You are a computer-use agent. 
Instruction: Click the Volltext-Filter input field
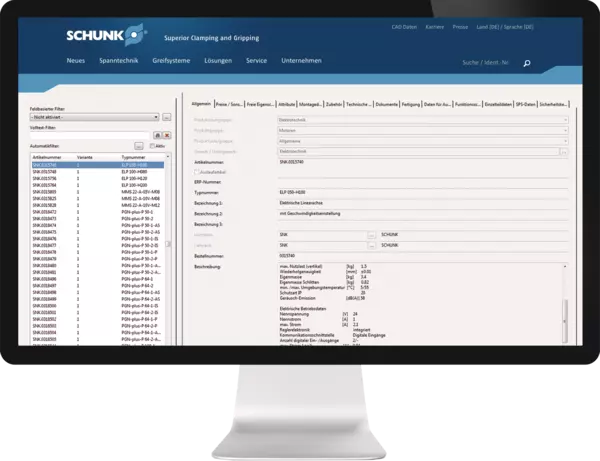pyautogui.click(x=85, y=135)
